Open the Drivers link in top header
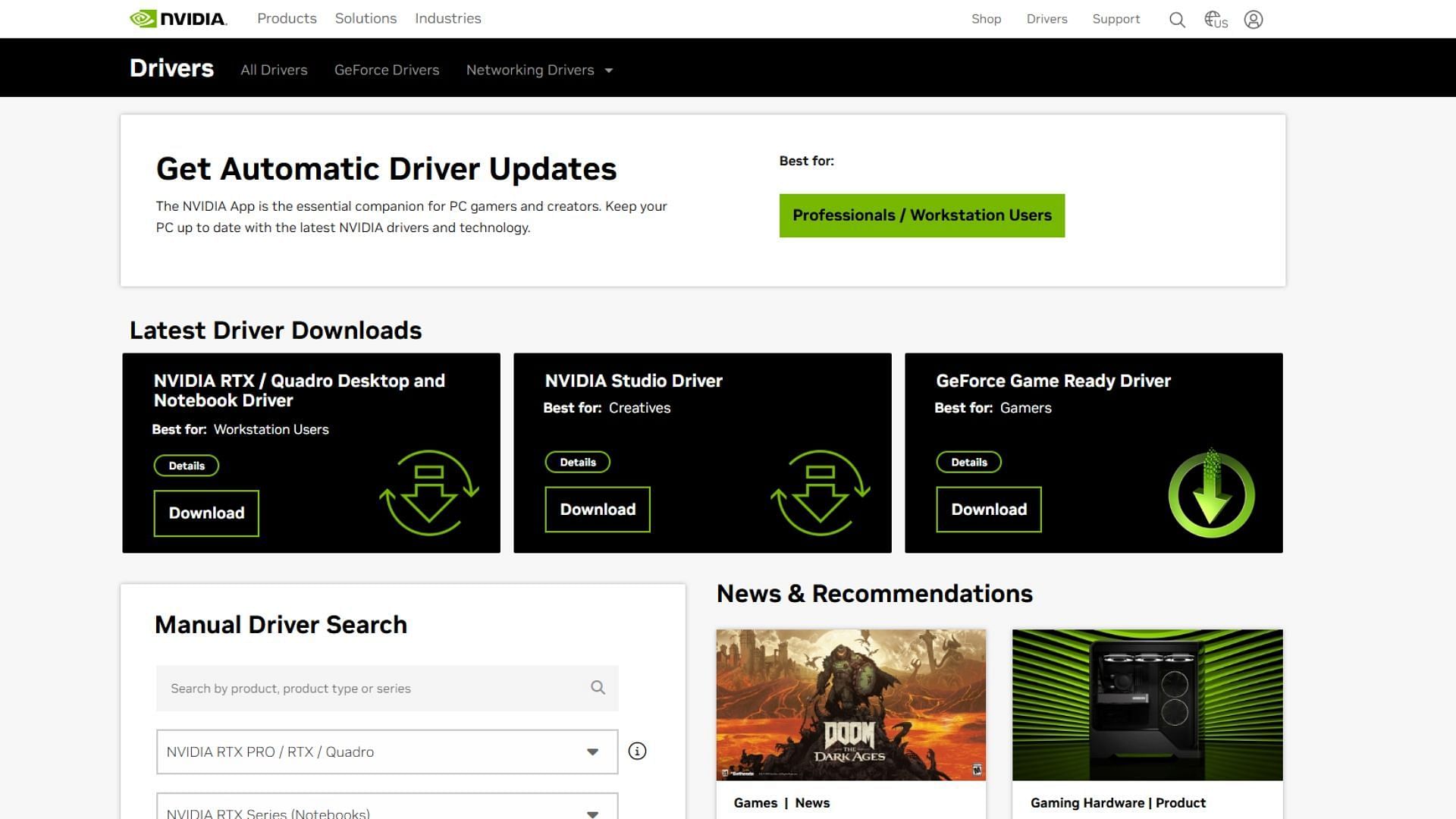 point(1046,19)
